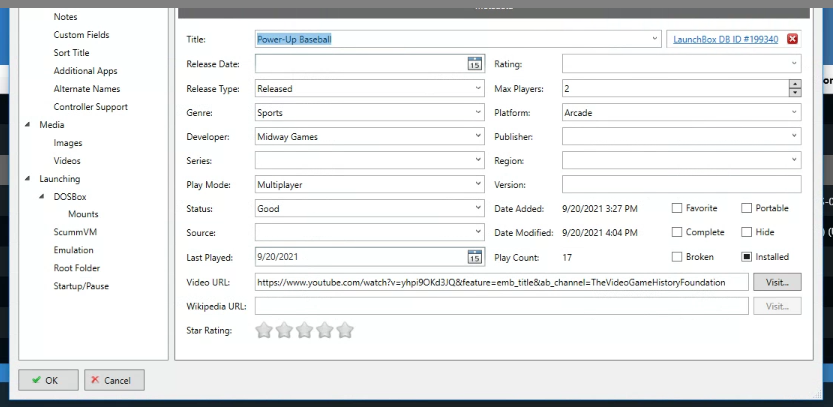Set rating to the third star

point(304,330)
